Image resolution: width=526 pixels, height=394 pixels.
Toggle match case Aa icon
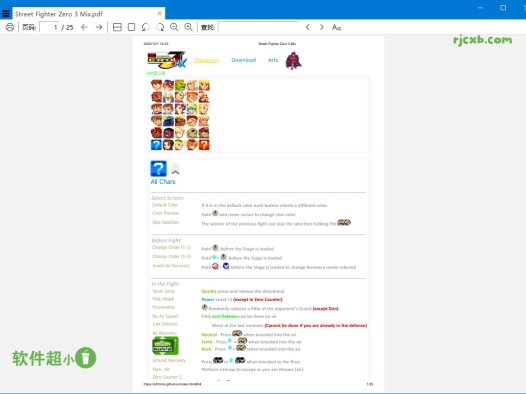tap(336, 27)
